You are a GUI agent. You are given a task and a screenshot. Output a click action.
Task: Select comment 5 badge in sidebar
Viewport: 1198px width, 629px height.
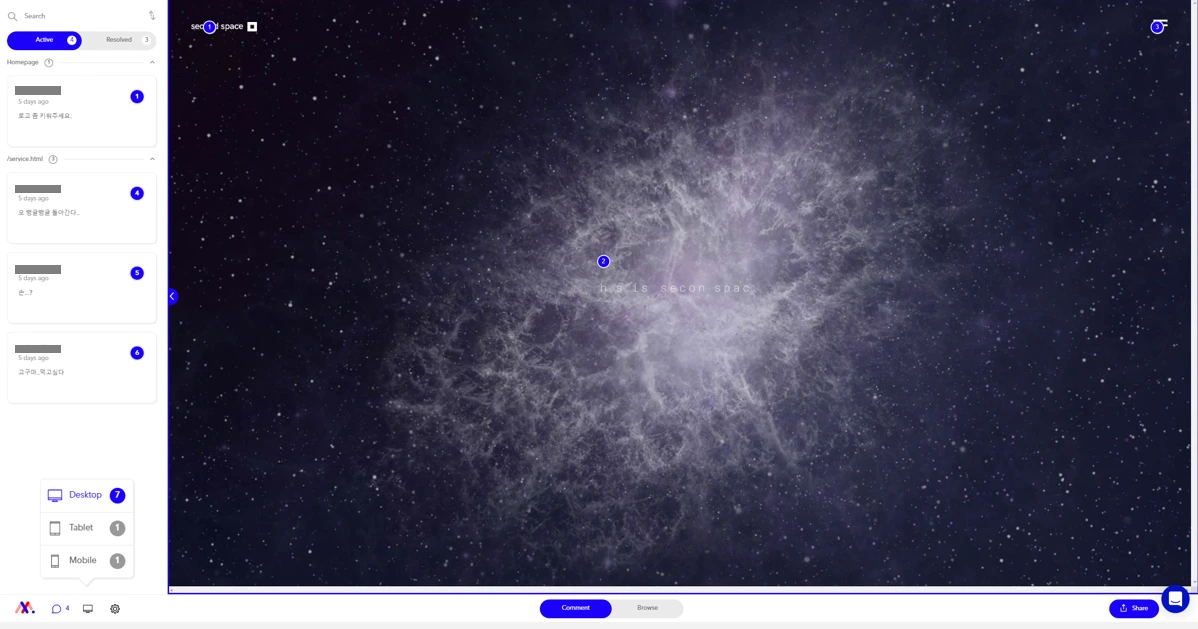click(137, 273)
